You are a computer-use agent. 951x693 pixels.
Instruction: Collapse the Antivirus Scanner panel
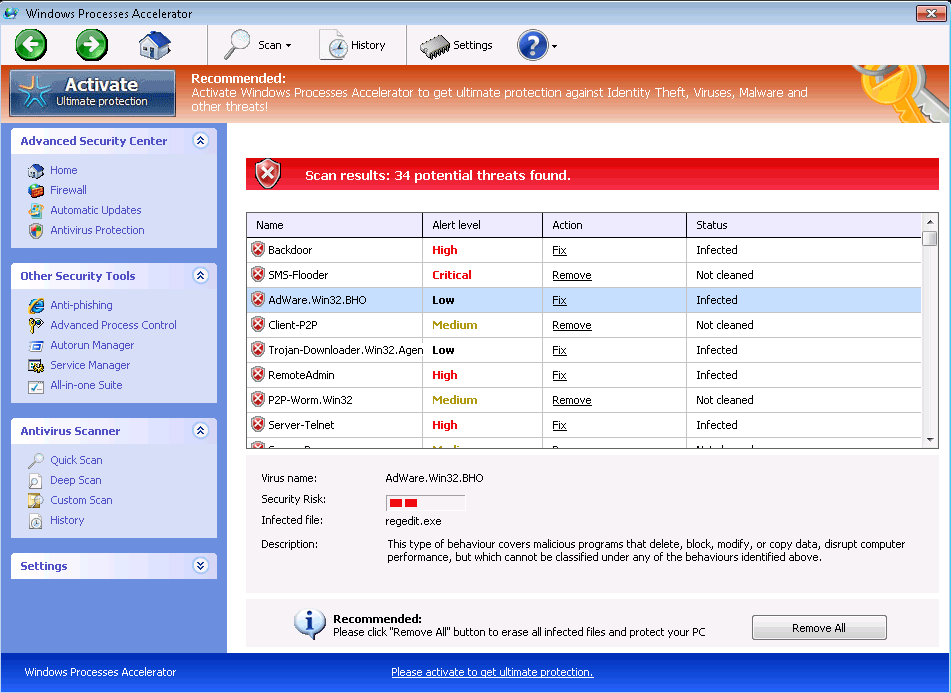coord(200,431)
